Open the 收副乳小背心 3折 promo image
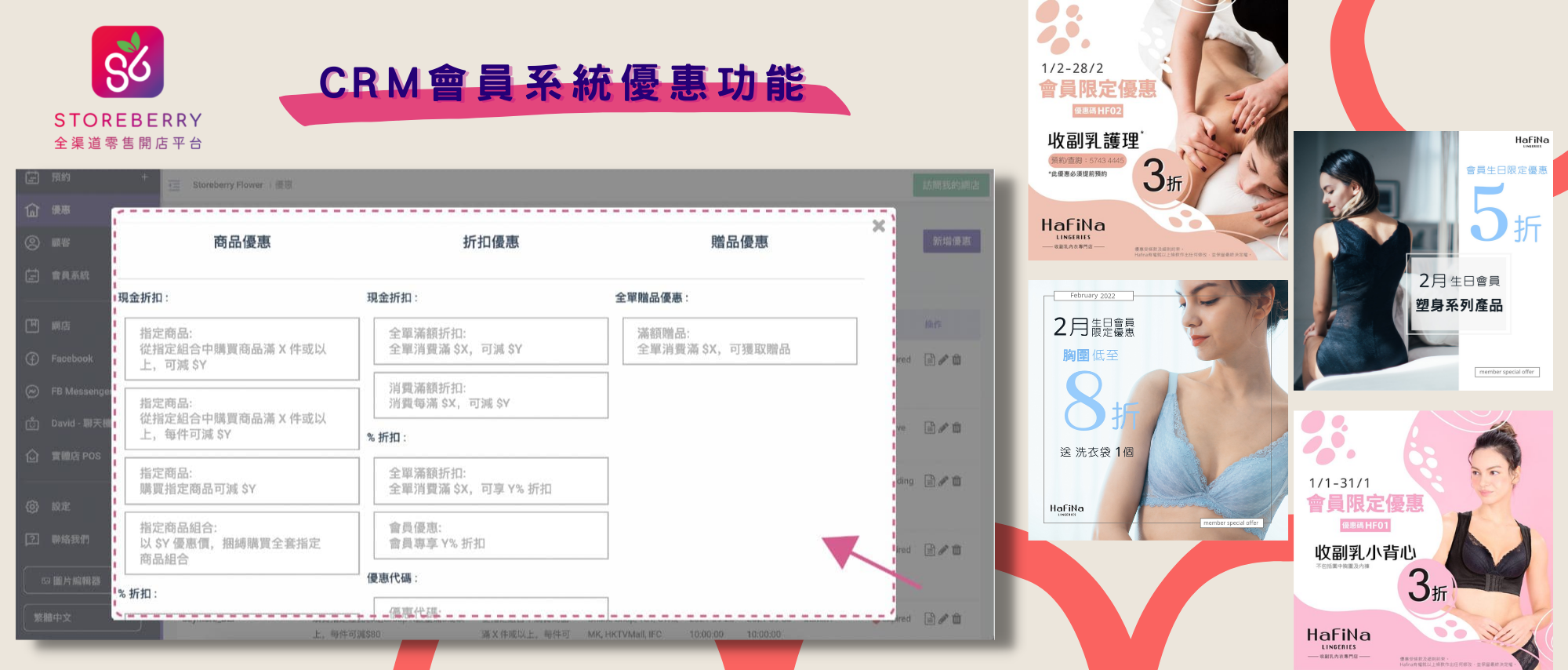Image resolution: width=1568 pixels, height=670 pixels. pyautogui.click(x=1423, y=540)
